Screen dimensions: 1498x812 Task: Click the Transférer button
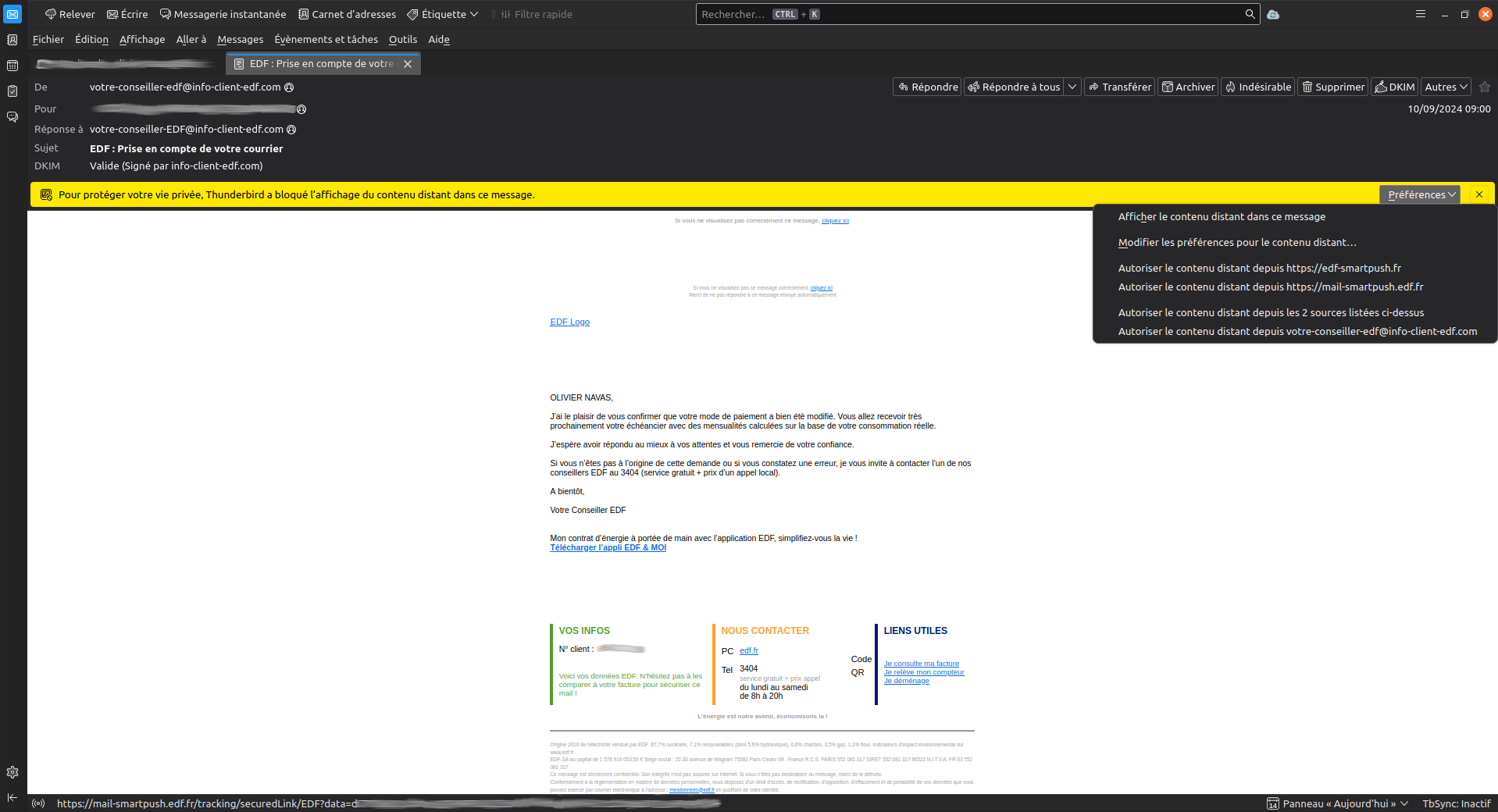1119,87
